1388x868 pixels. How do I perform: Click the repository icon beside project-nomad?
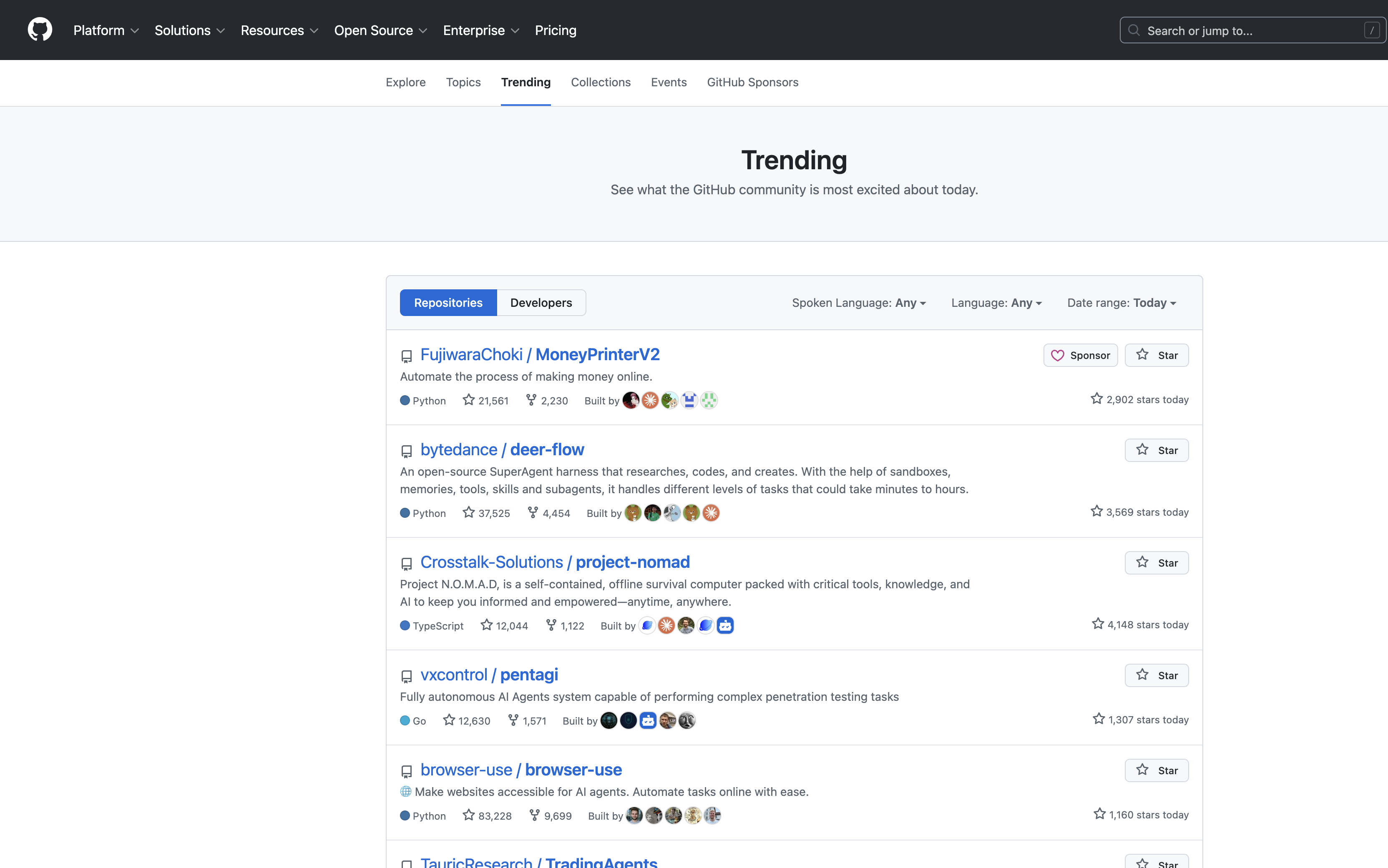407,564
